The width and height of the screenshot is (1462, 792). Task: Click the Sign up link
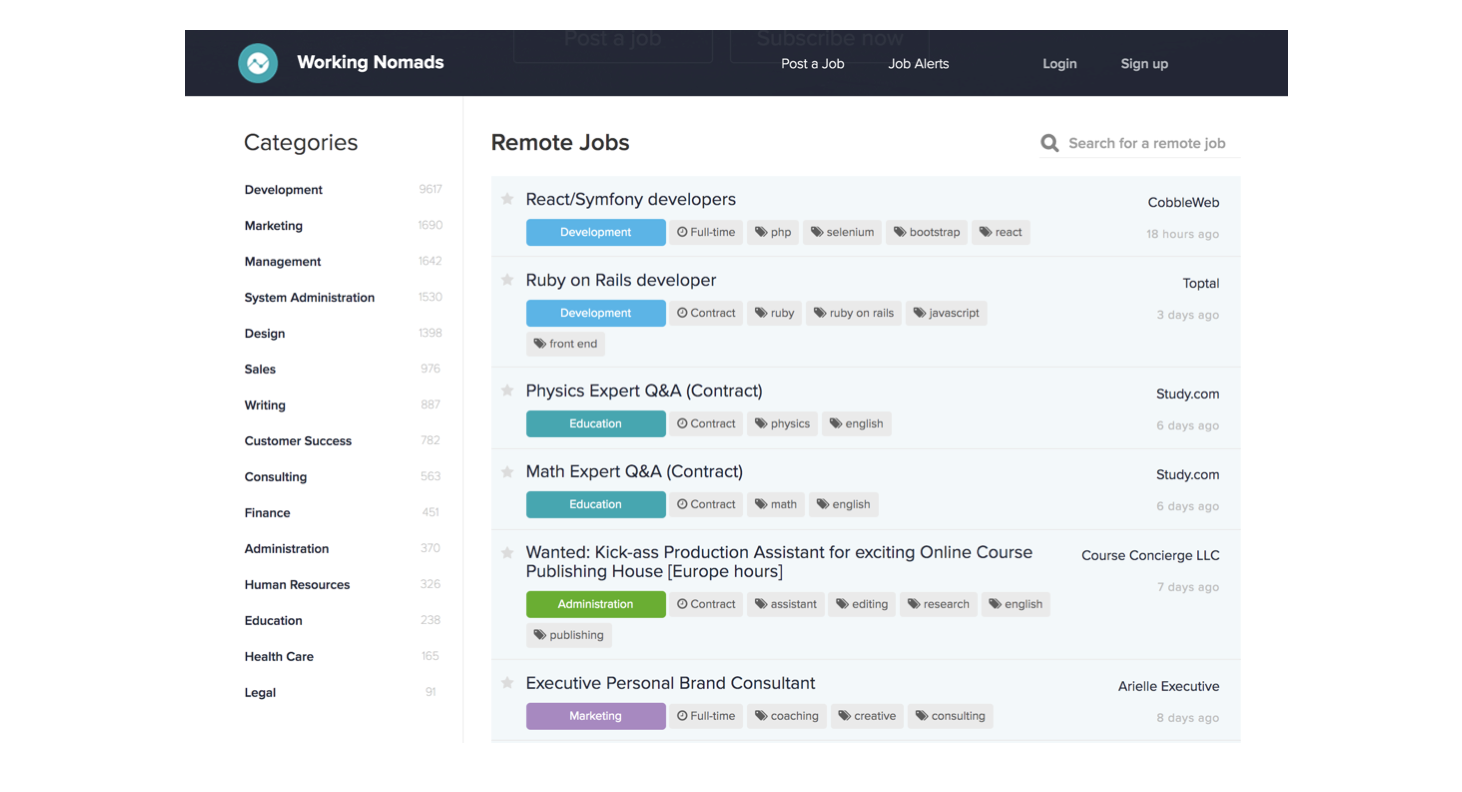pyautogui.click(x=1144, y=64)
